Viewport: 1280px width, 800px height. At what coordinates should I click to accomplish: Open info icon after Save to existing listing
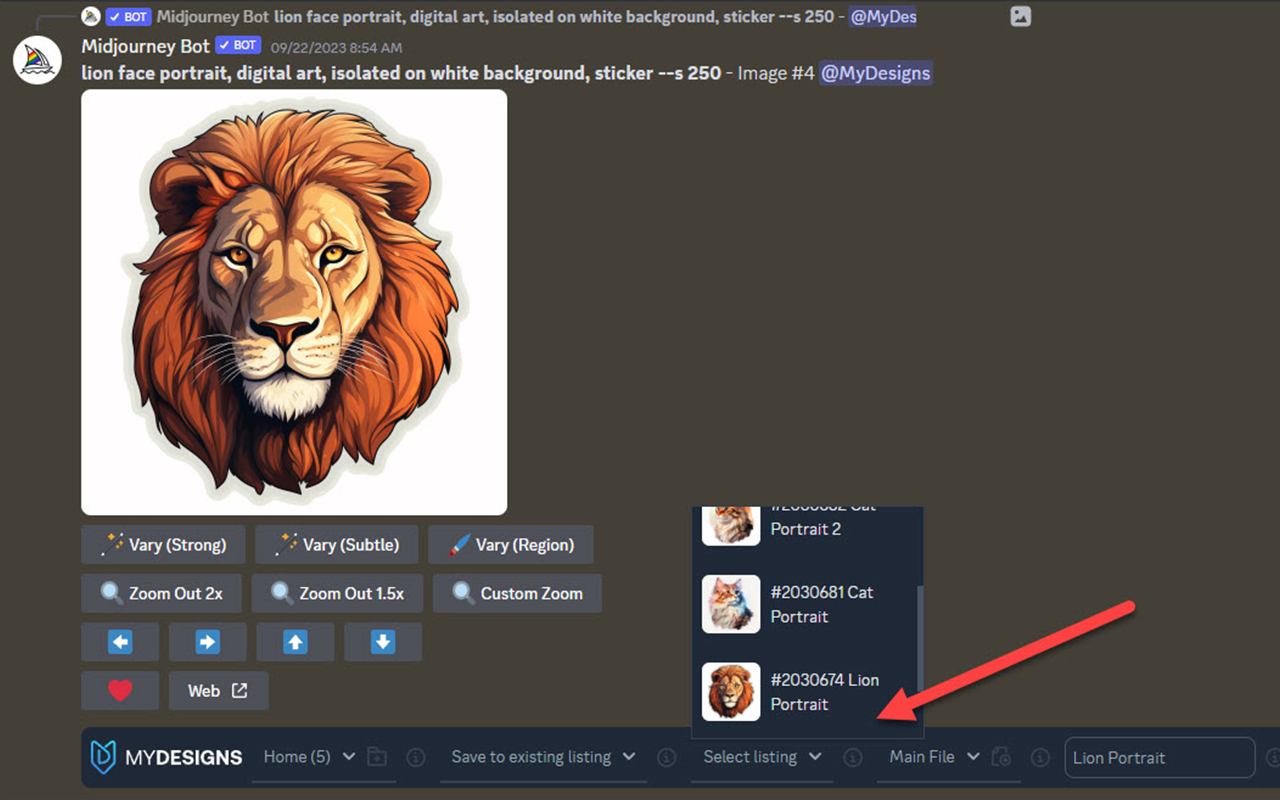(667, 757)
